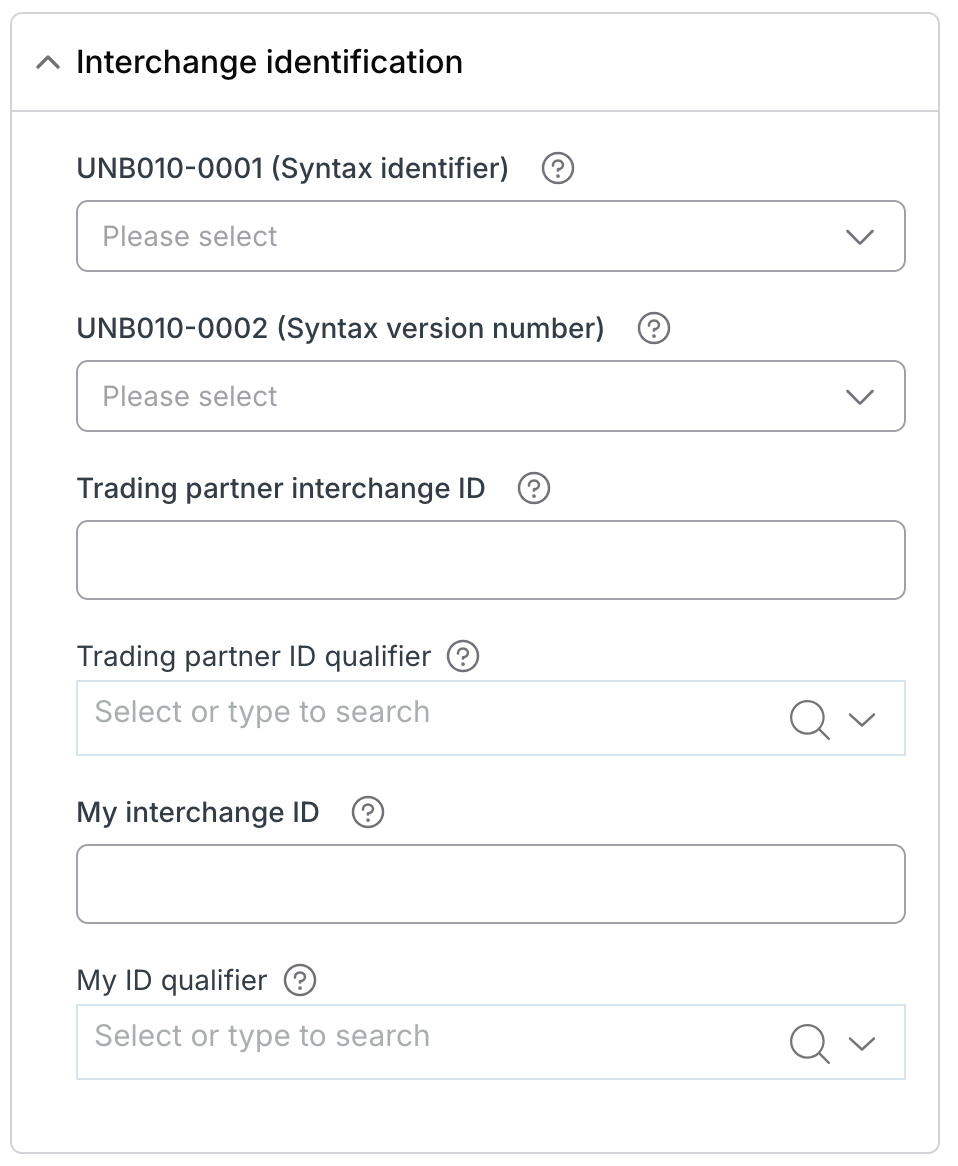Screen dimensions: 958x1166
Task: Show help for Trading partner interchange ID
Action: coord(533,489)
